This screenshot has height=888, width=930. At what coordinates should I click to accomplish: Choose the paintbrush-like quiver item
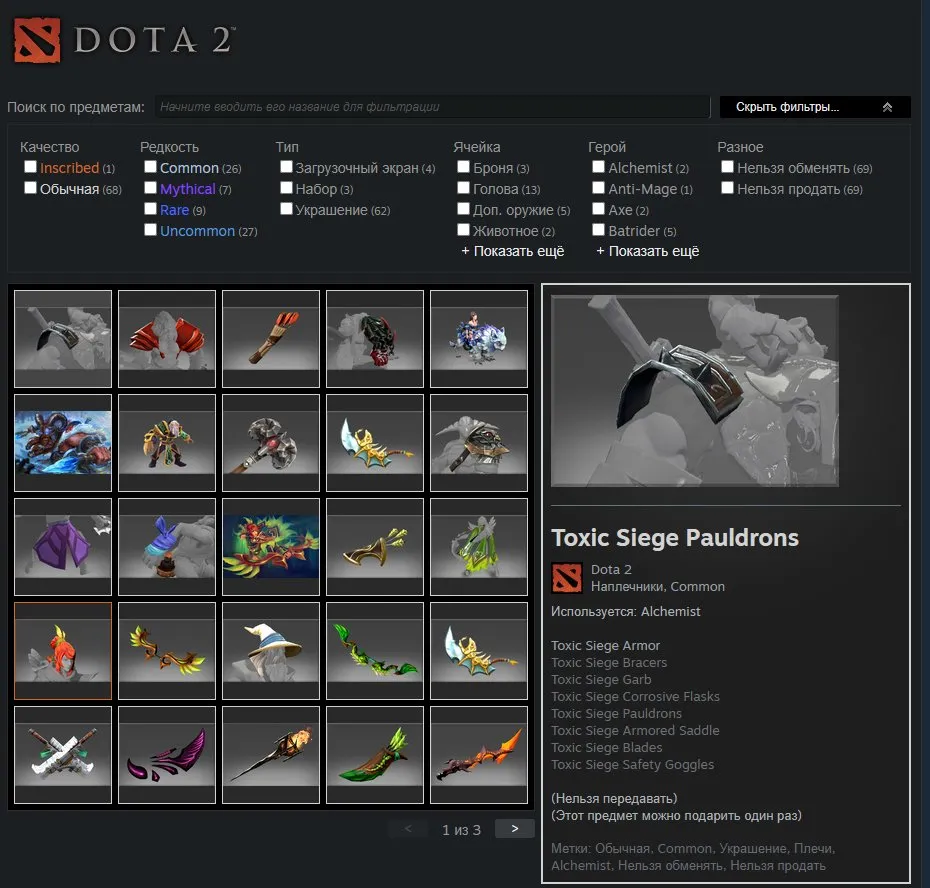[270, 339]
